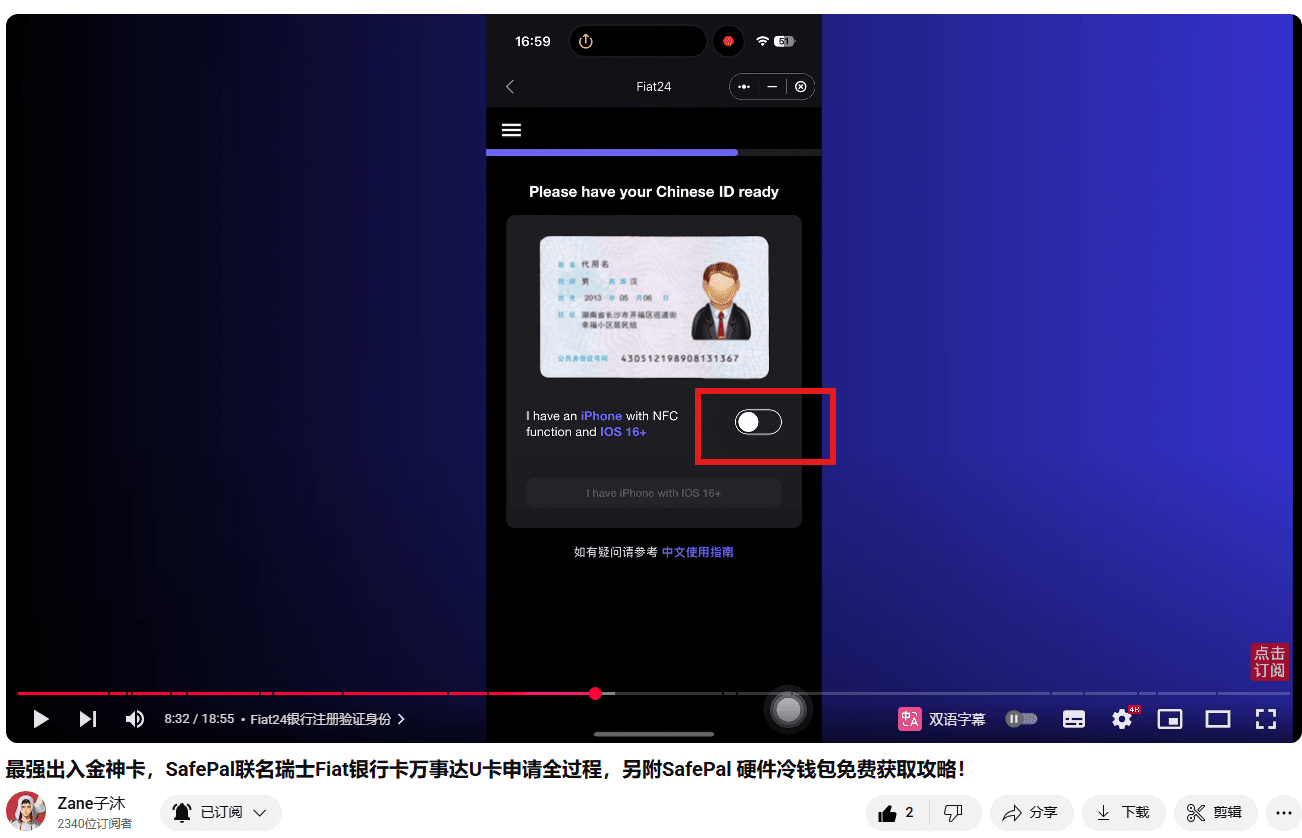Play the video
Screen dimensions: 1302x838
pyautogui.click(x=41, y=719)
